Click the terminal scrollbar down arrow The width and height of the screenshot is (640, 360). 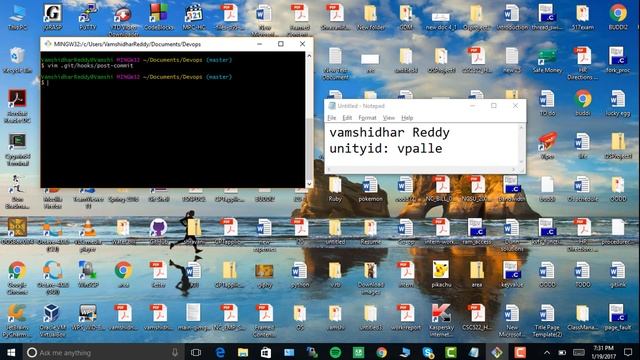pos(309,184)
